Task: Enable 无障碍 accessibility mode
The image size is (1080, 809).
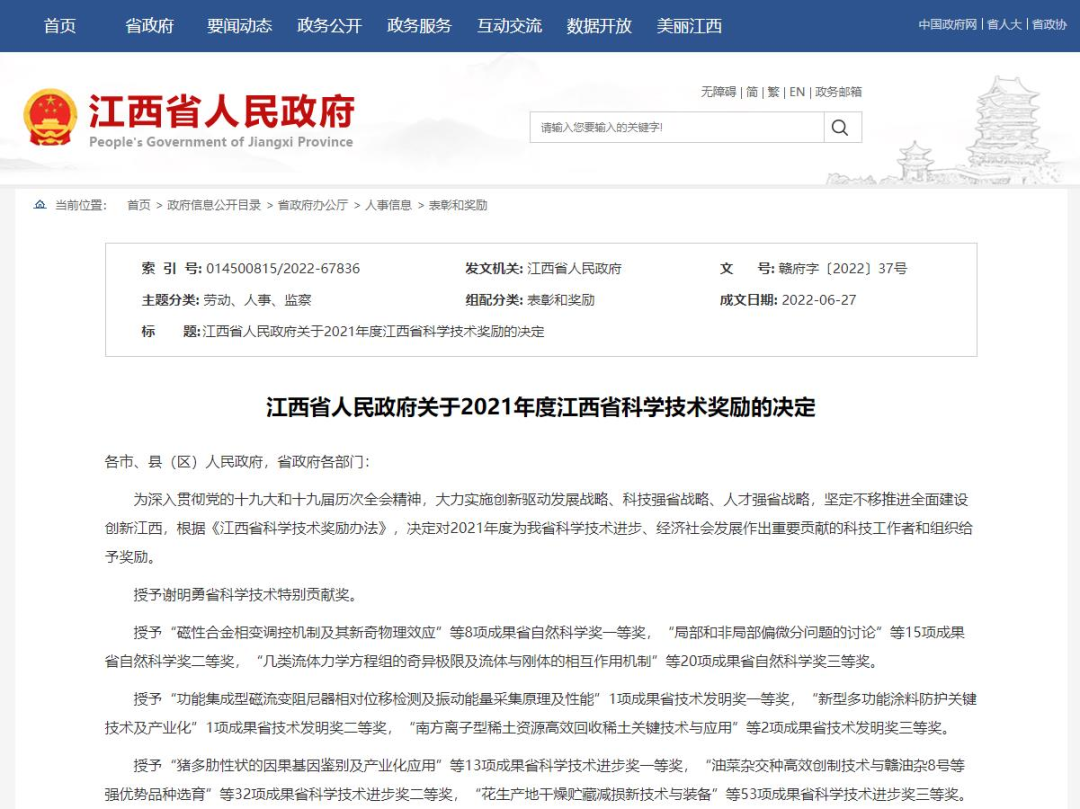Action: coord(718,92)
